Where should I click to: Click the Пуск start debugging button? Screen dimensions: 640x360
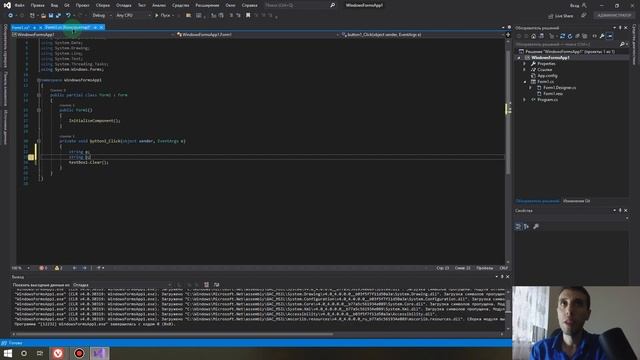tap(163, 16)
